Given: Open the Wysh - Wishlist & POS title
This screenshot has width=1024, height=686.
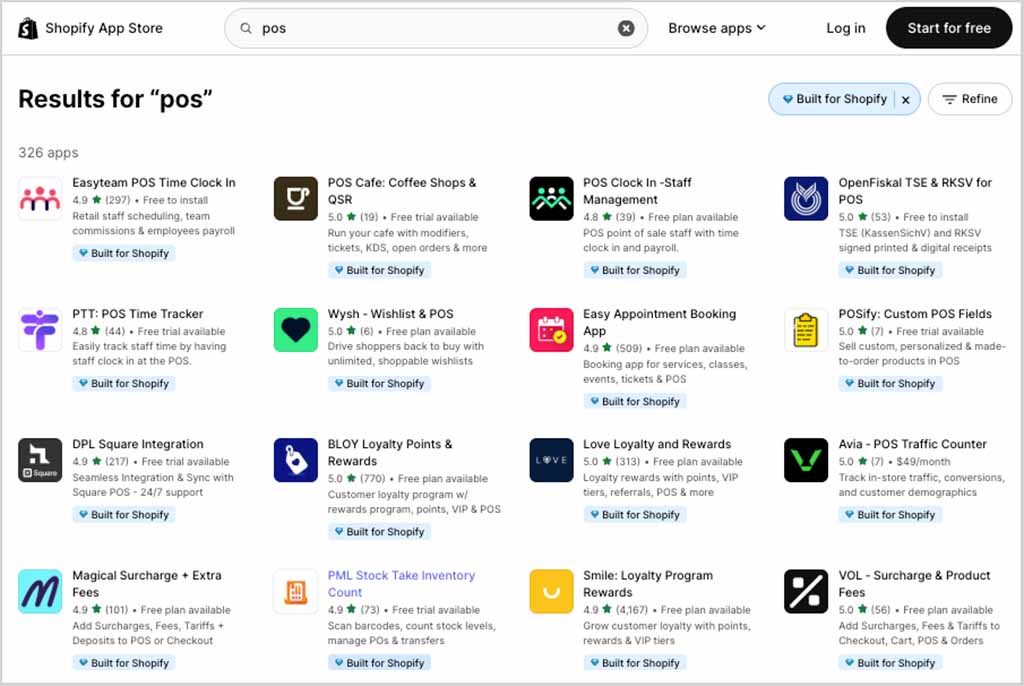Looking at the screenshot, I should tap(391, 314).
